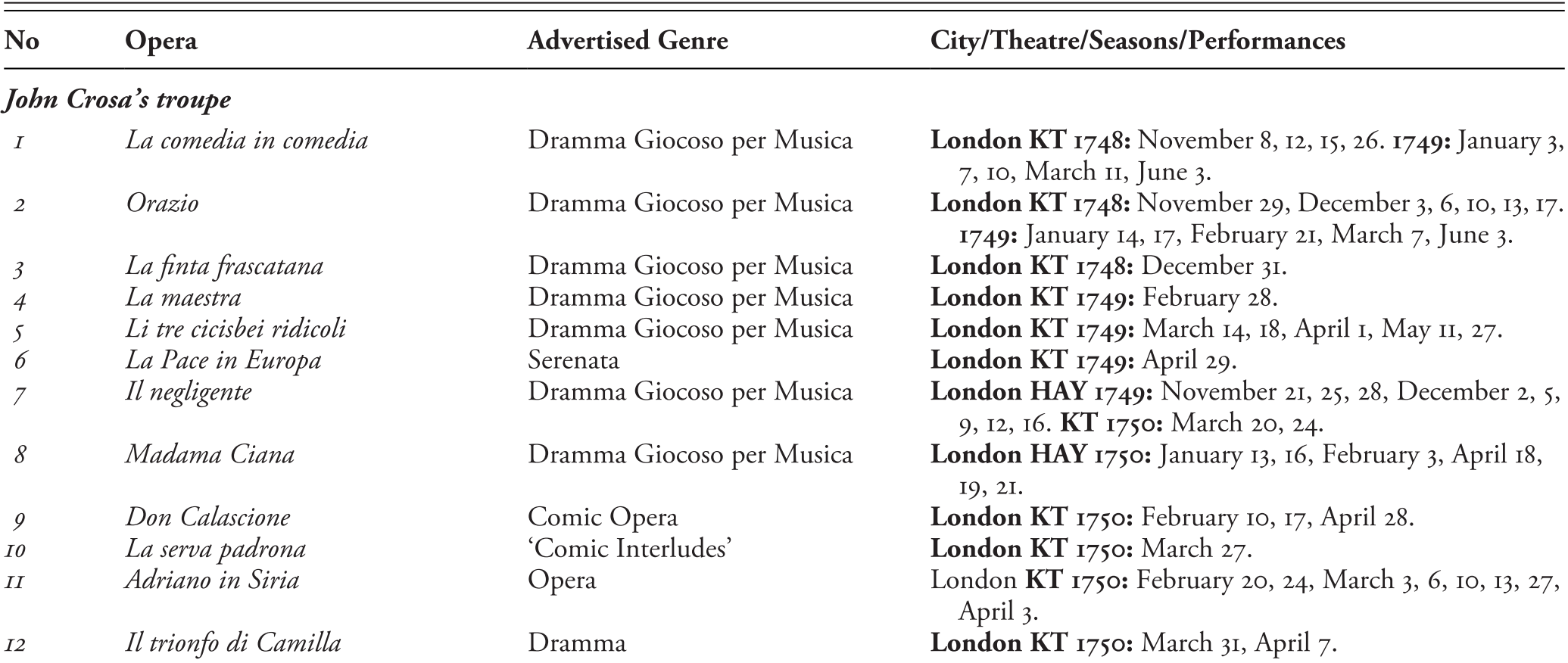Select the "Orazio" opera title

tap(162, 204)
